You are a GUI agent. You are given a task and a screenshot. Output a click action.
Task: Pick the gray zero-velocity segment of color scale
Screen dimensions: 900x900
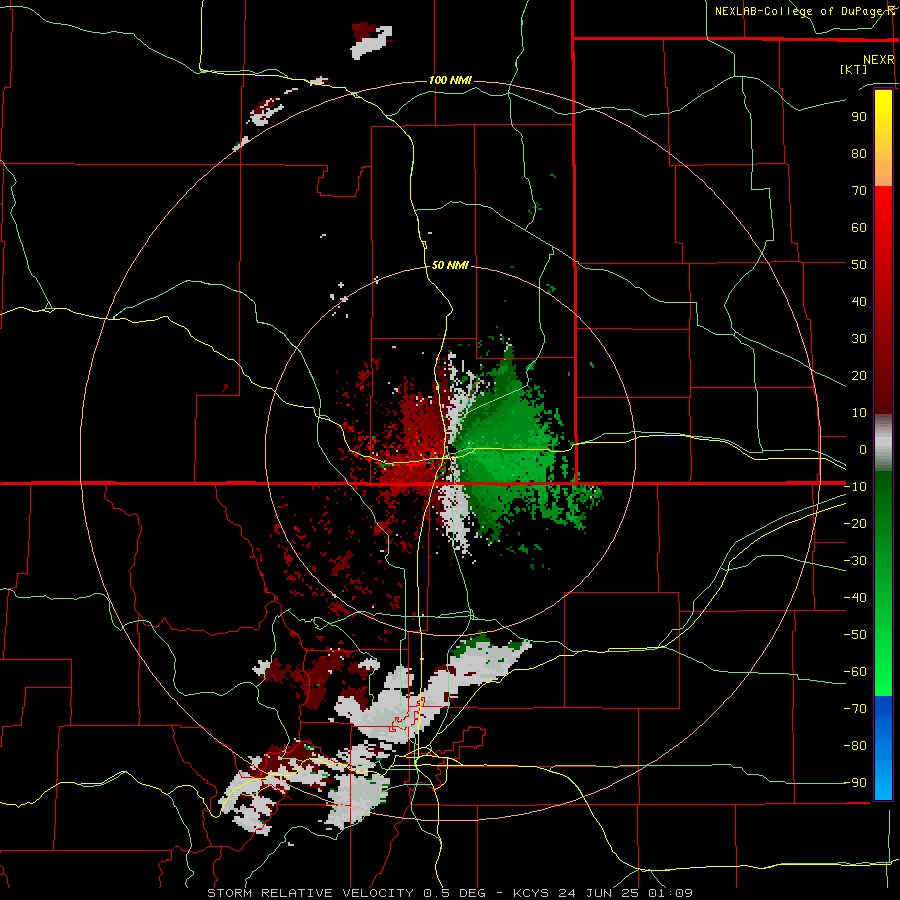tap(883, 443)
